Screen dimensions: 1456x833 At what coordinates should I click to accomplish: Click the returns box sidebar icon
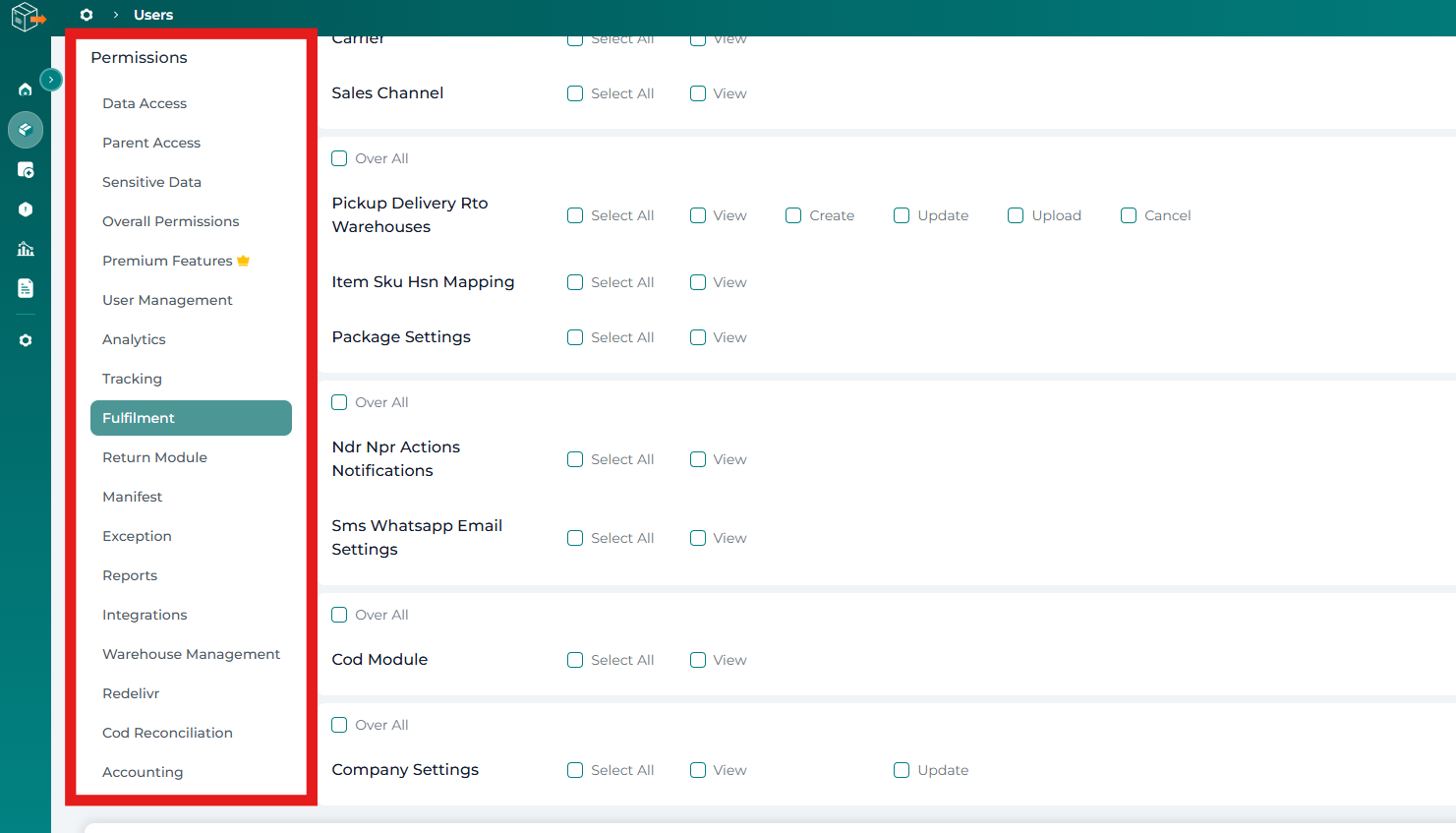click(26, 170)
